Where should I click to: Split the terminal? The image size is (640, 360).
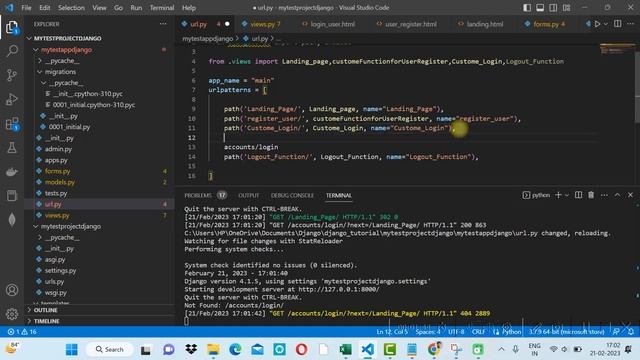coord(578,195)
